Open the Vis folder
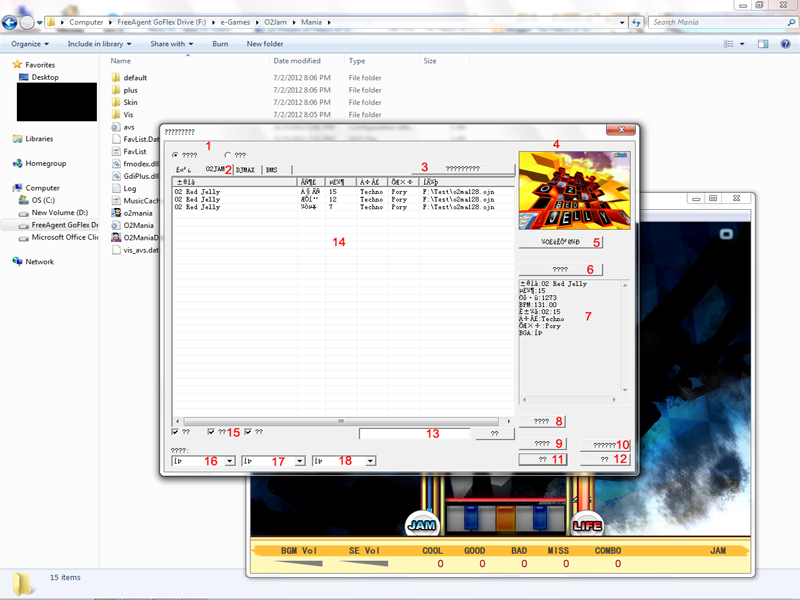This screenshot has width=800, height=600. 126,113
